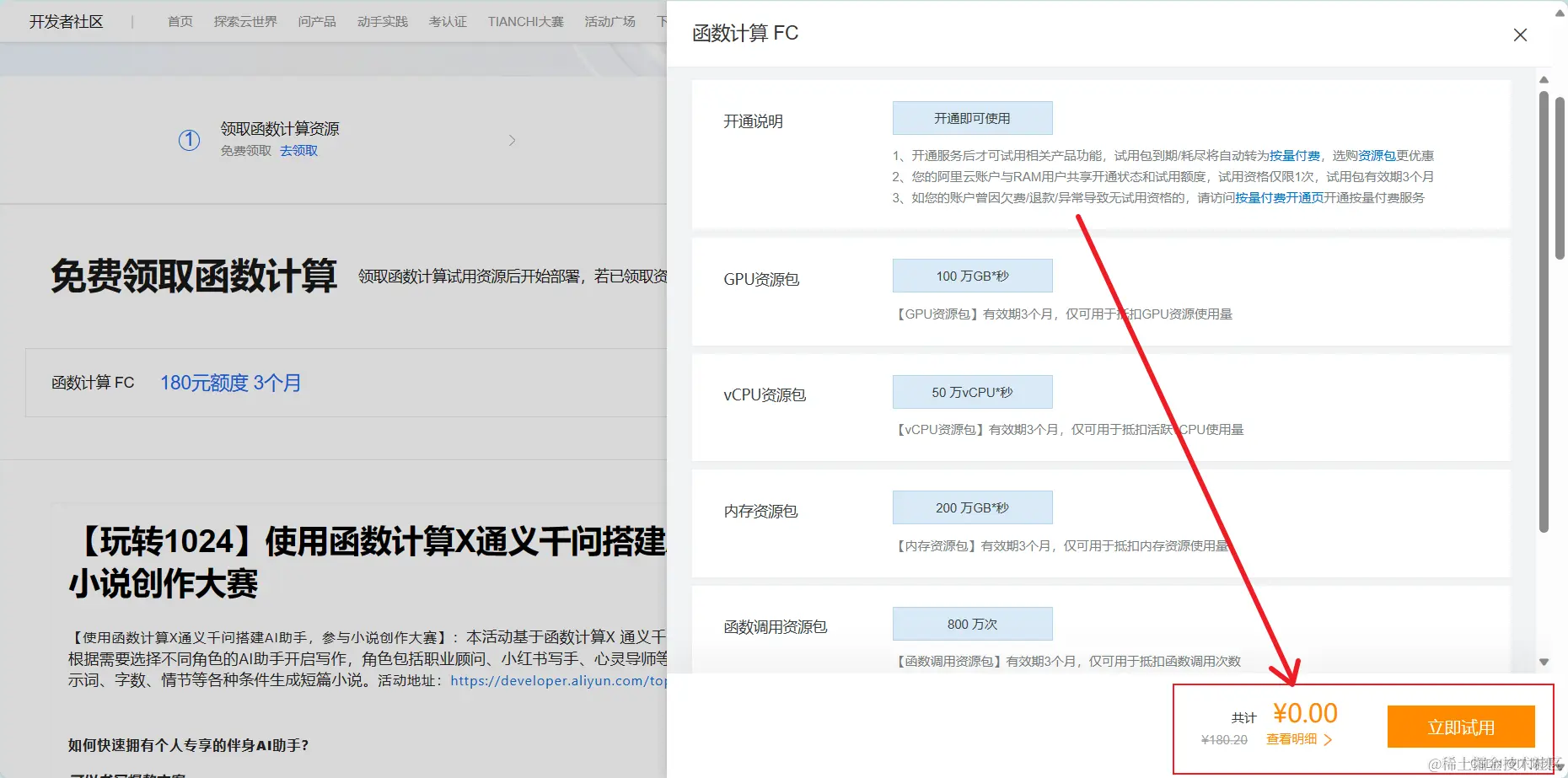
Task: Expand 查看明细 via its arrow chevron
Action: click(x=1330, y=738)
